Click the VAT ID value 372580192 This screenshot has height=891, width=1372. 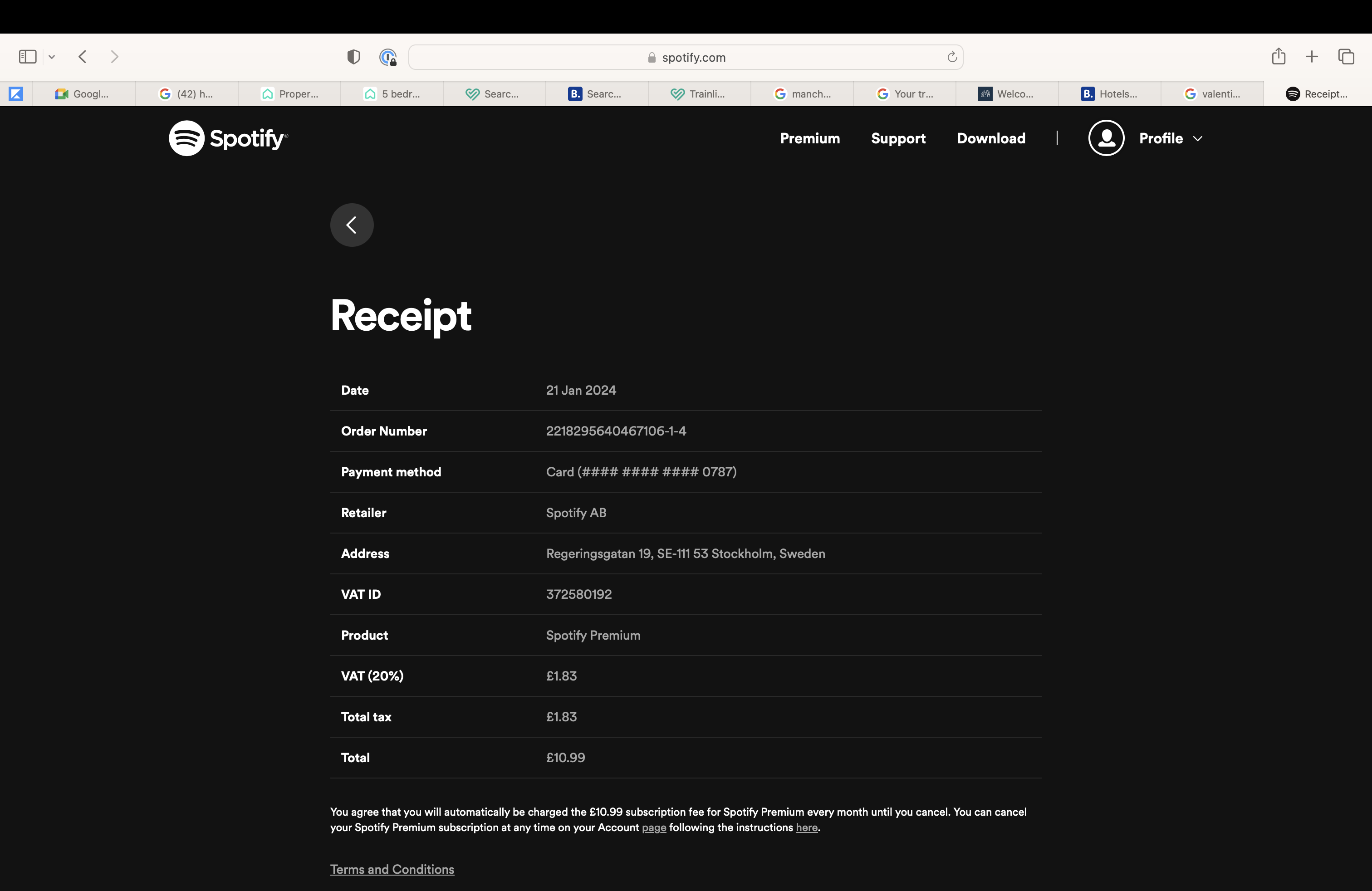579,594
